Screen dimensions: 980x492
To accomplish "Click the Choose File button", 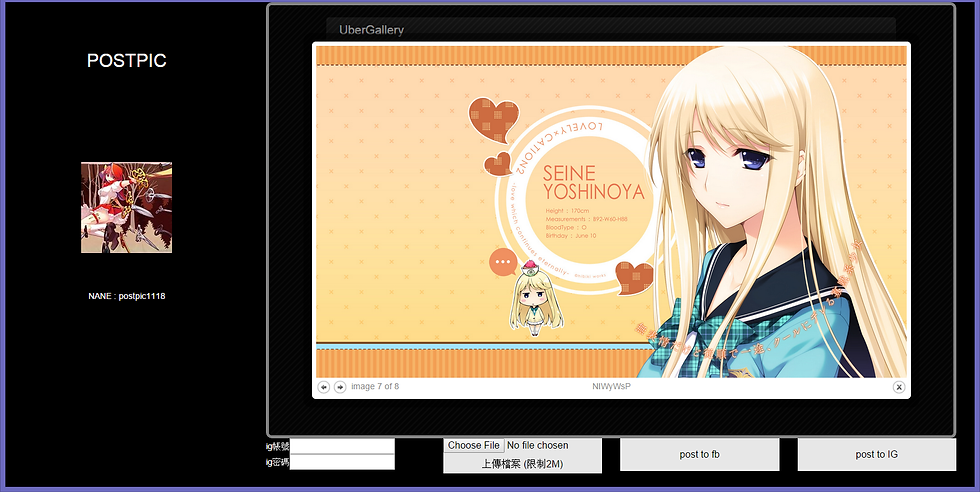I will tap(474, 445).
